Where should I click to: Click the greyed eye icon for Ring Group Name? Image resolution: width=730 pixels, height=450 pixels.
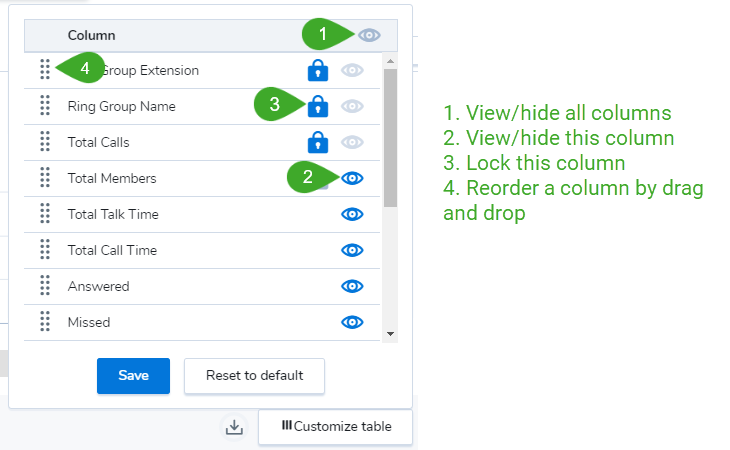(352, 106)
